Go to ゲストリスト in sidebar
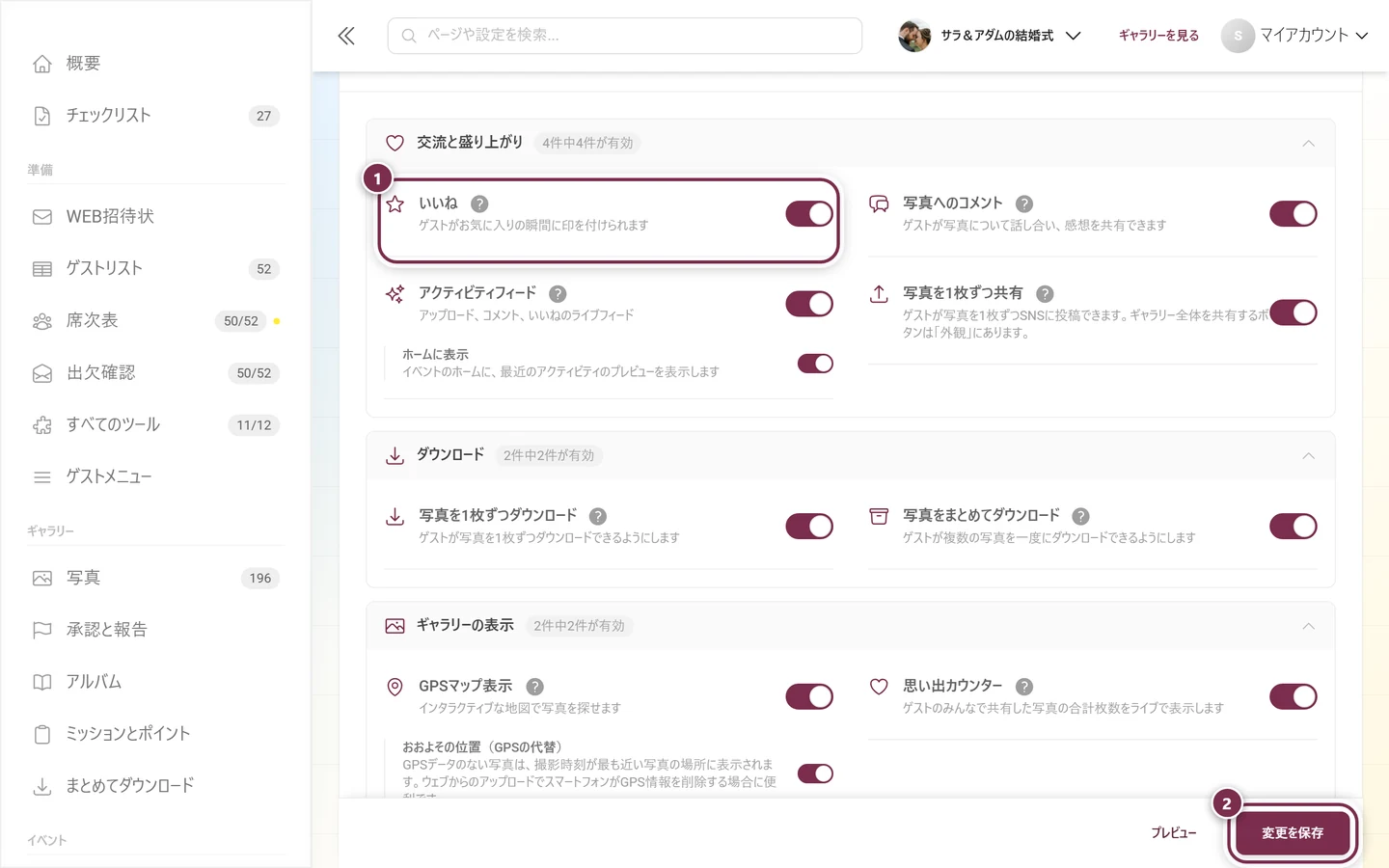Viewport: 1389px width, 868px height. point(154,269)
